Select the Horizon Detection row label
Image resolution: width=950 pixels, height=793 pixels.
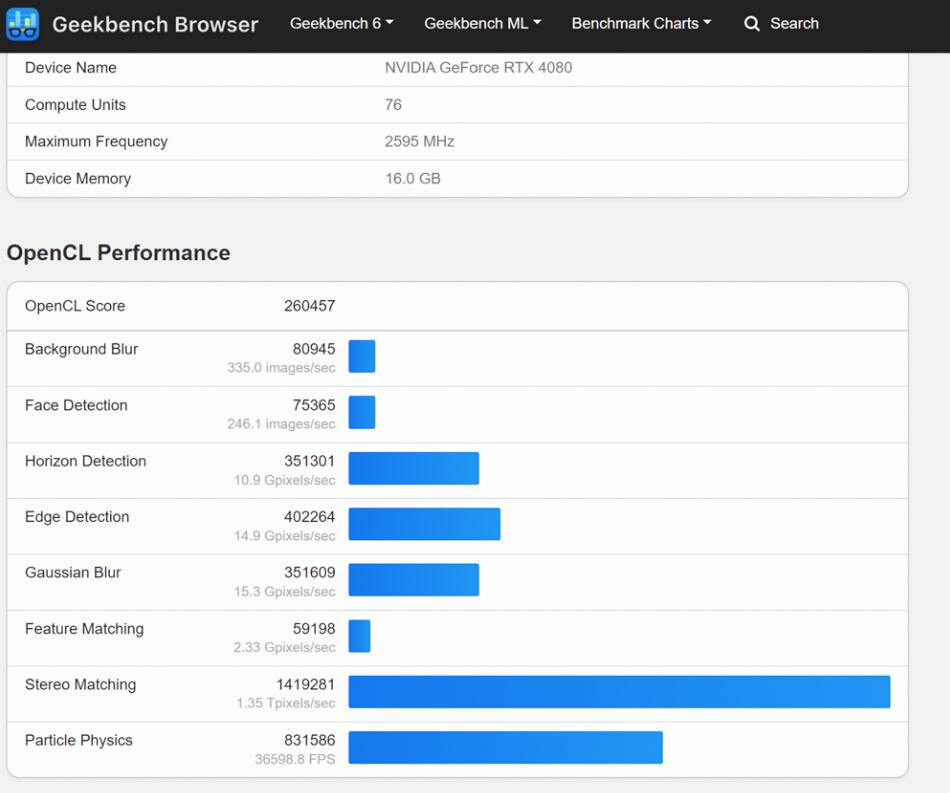pyautogui.click(x=85, y=461)
